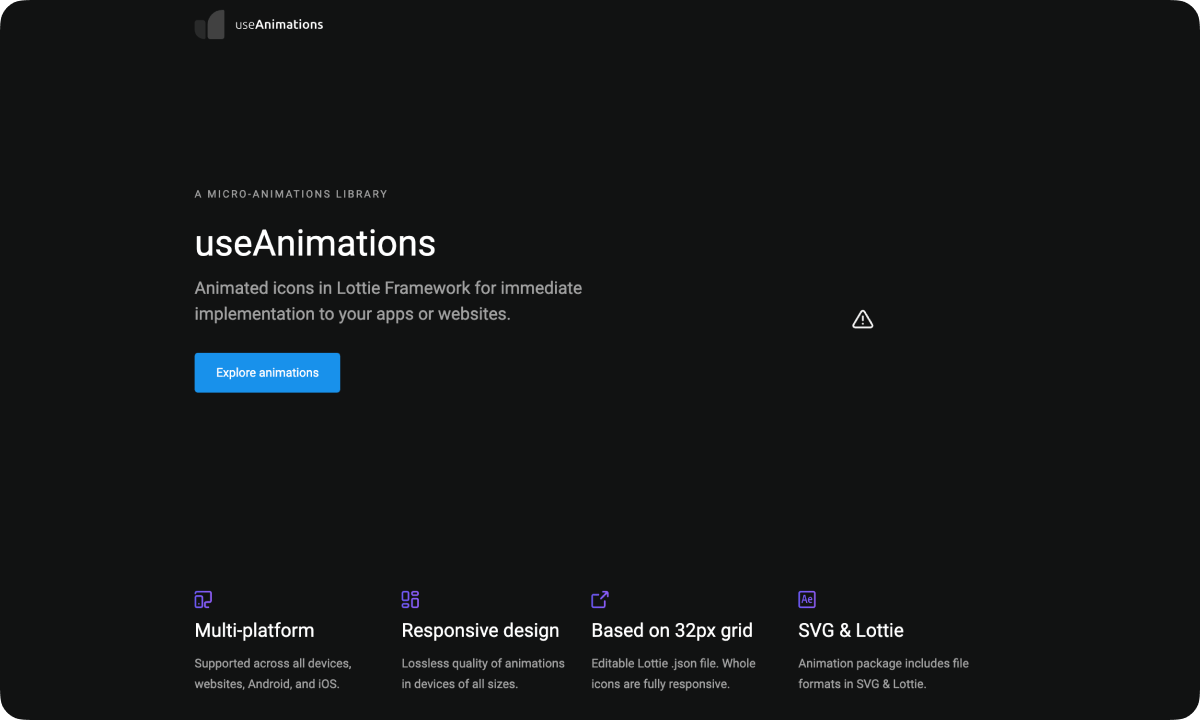Click the useAnimations logo icon
The image size is (1200, 720).
pos(210,25)
